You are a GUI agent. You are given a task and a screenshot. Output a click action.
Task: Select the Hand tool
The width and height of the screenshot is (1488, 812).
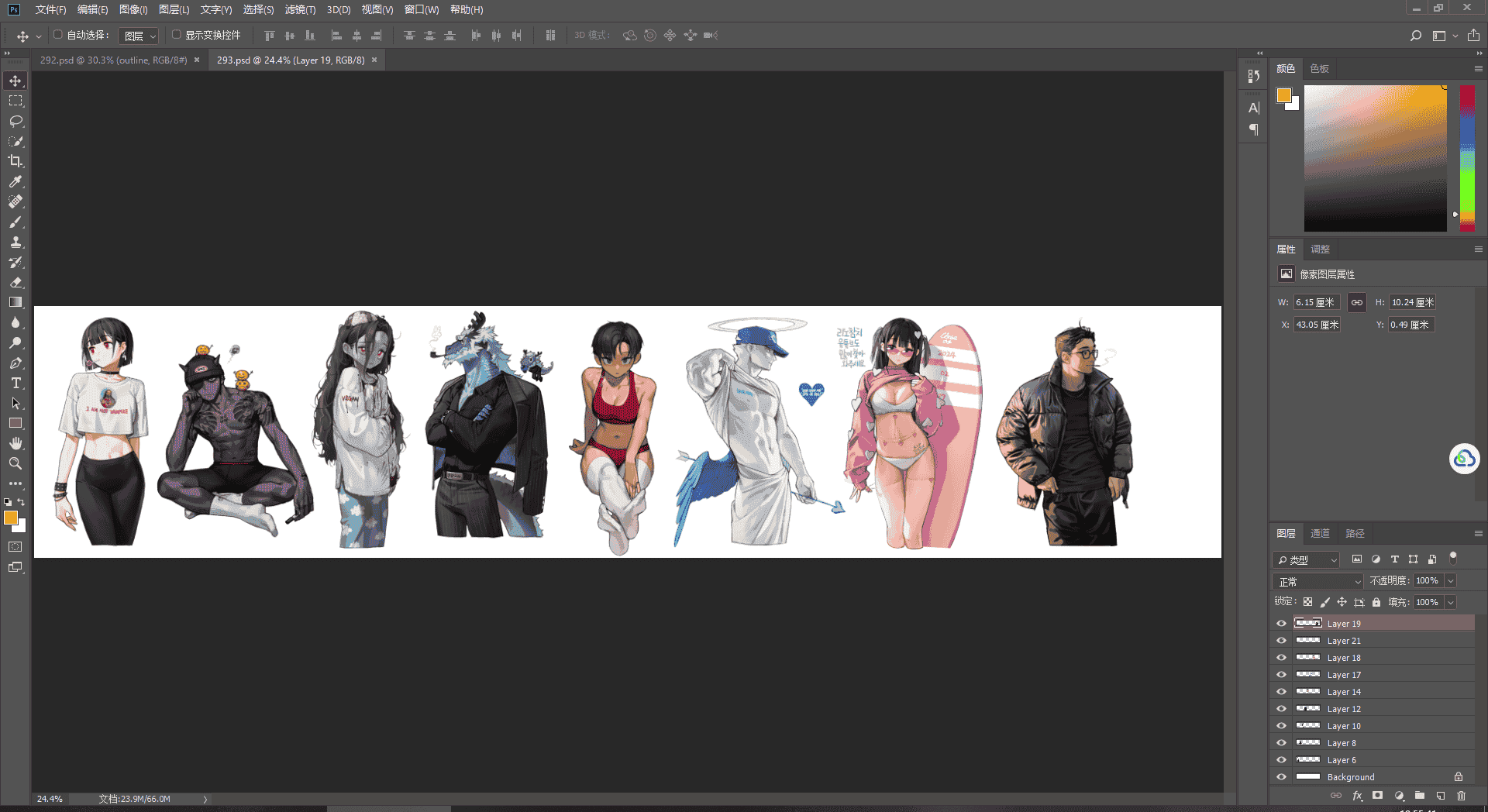point(15,443)
